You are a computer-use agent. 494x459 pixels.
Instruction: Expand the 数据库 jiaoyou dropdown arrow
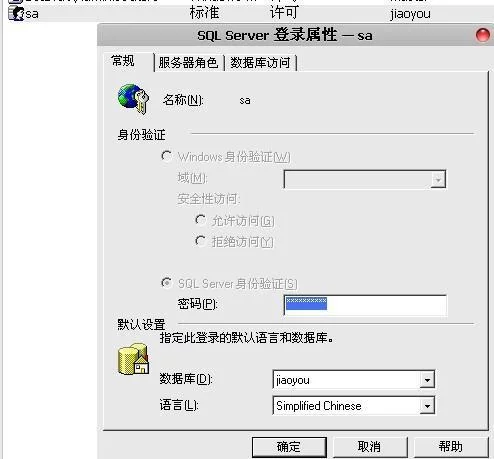427,379
